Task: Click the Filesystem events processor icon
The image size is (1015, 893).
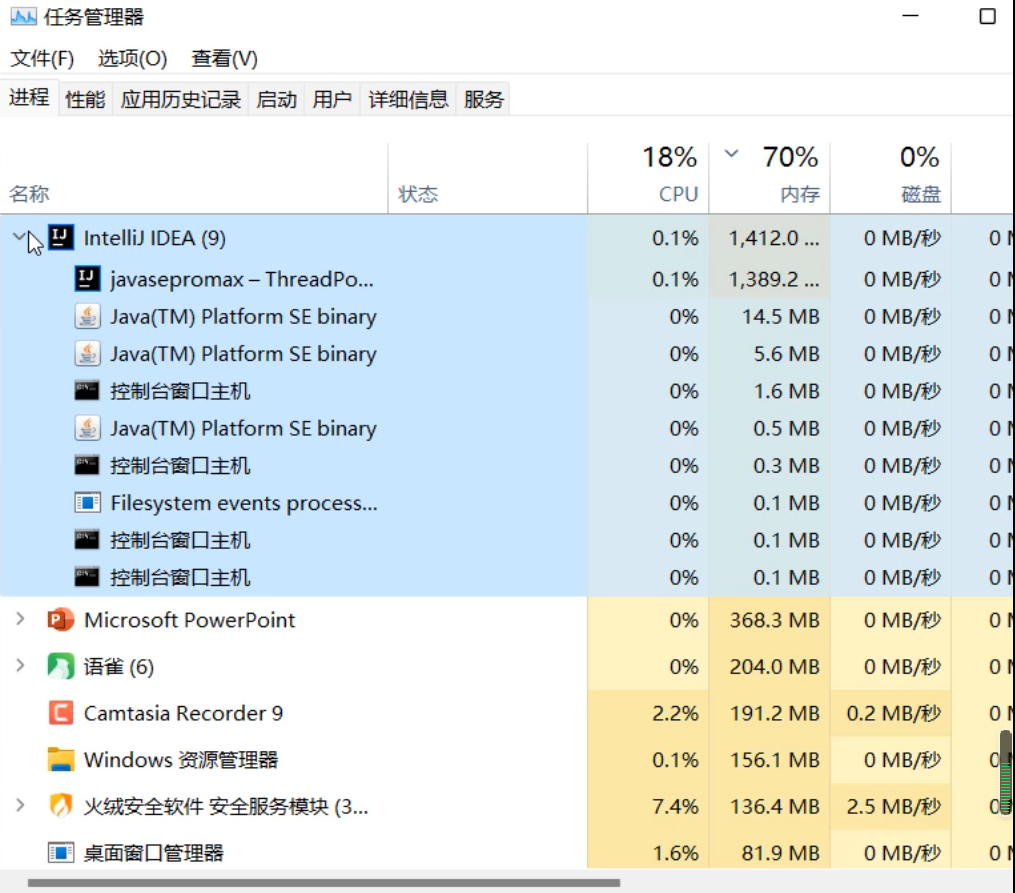Action: (x=88, y=503)
